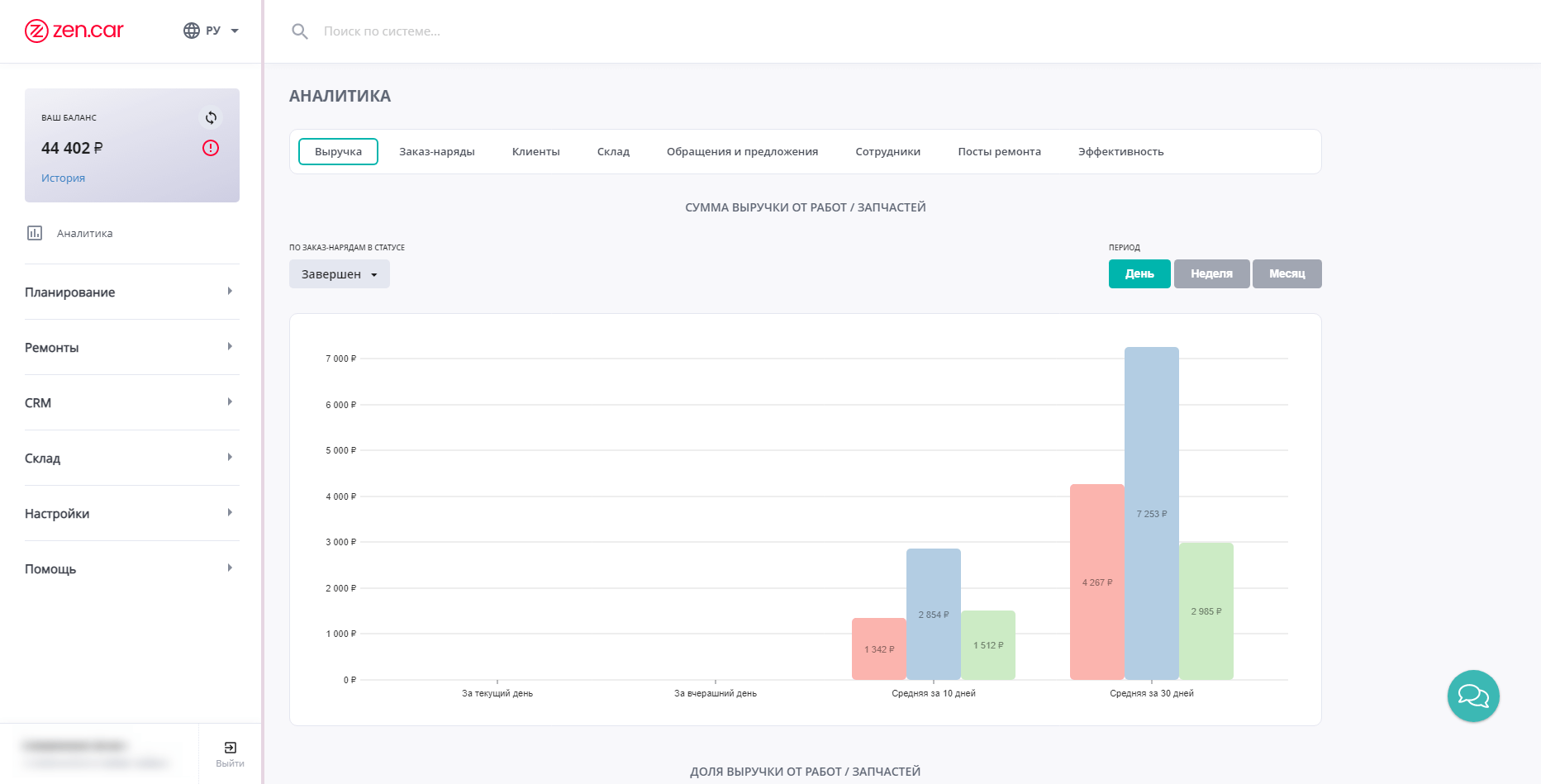Click the red 4 267 ₽ bar
This screenshot has height=784, width=1541.
[1097, 582]
